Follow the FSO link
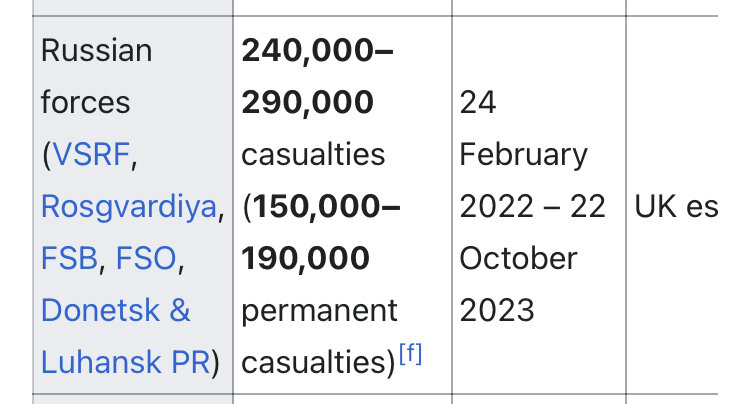The height and width of the screenshot is (404, 750). (x=146, y=258)
